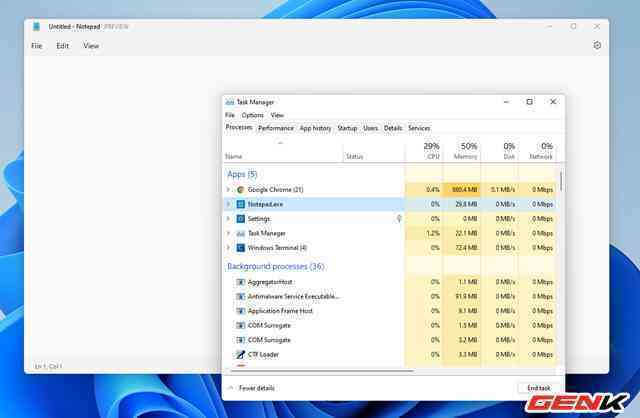640x418 pixels.
Task: Click the Notepad.exe process icon
Action: point(241,204)
